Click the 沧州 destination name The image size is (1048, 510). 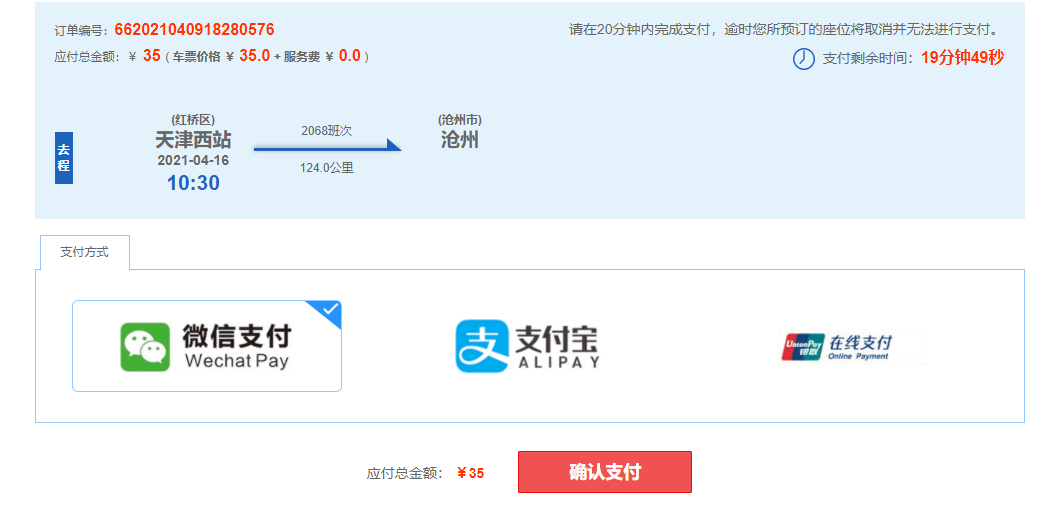point(460,140)
